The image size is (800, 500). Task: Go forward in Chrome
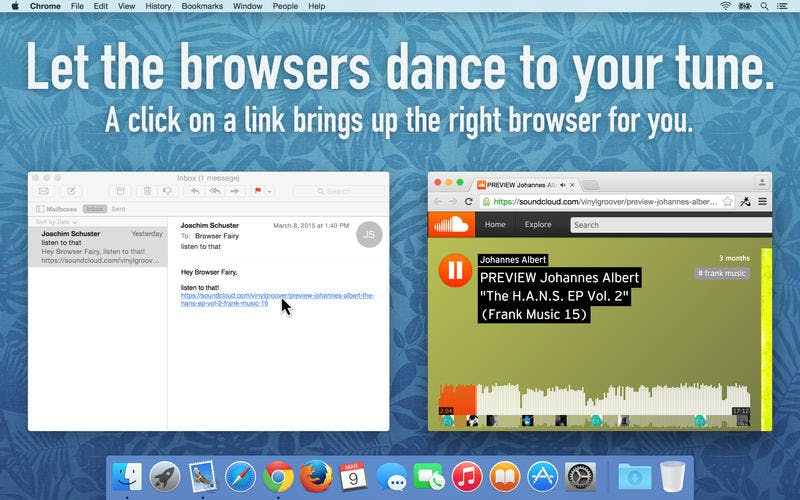[x=453, y=202]
